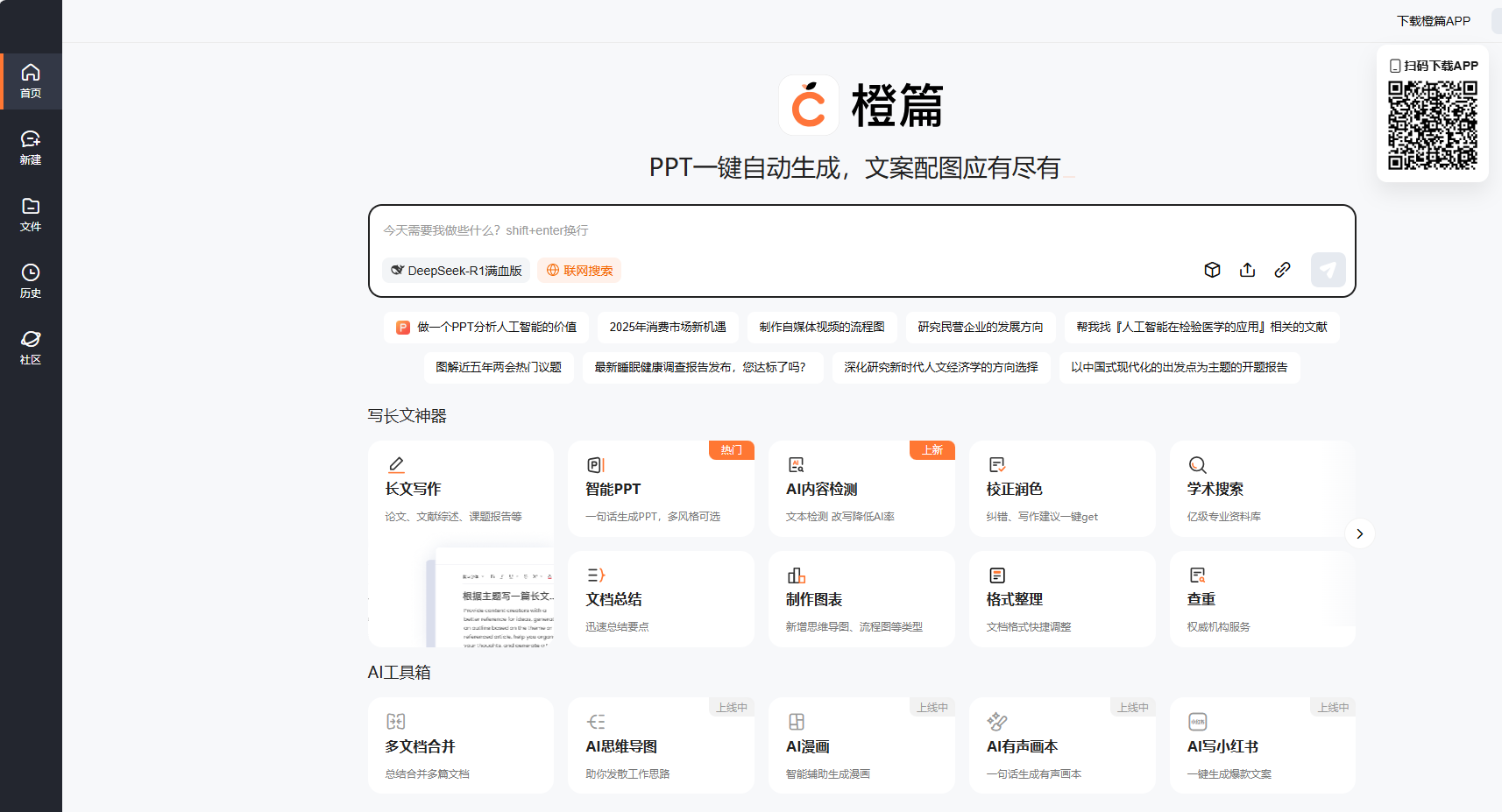Viewport: 1502px width, 812px height.
Task: Expand more tools with the right arrow
Action: point(1359,533)
